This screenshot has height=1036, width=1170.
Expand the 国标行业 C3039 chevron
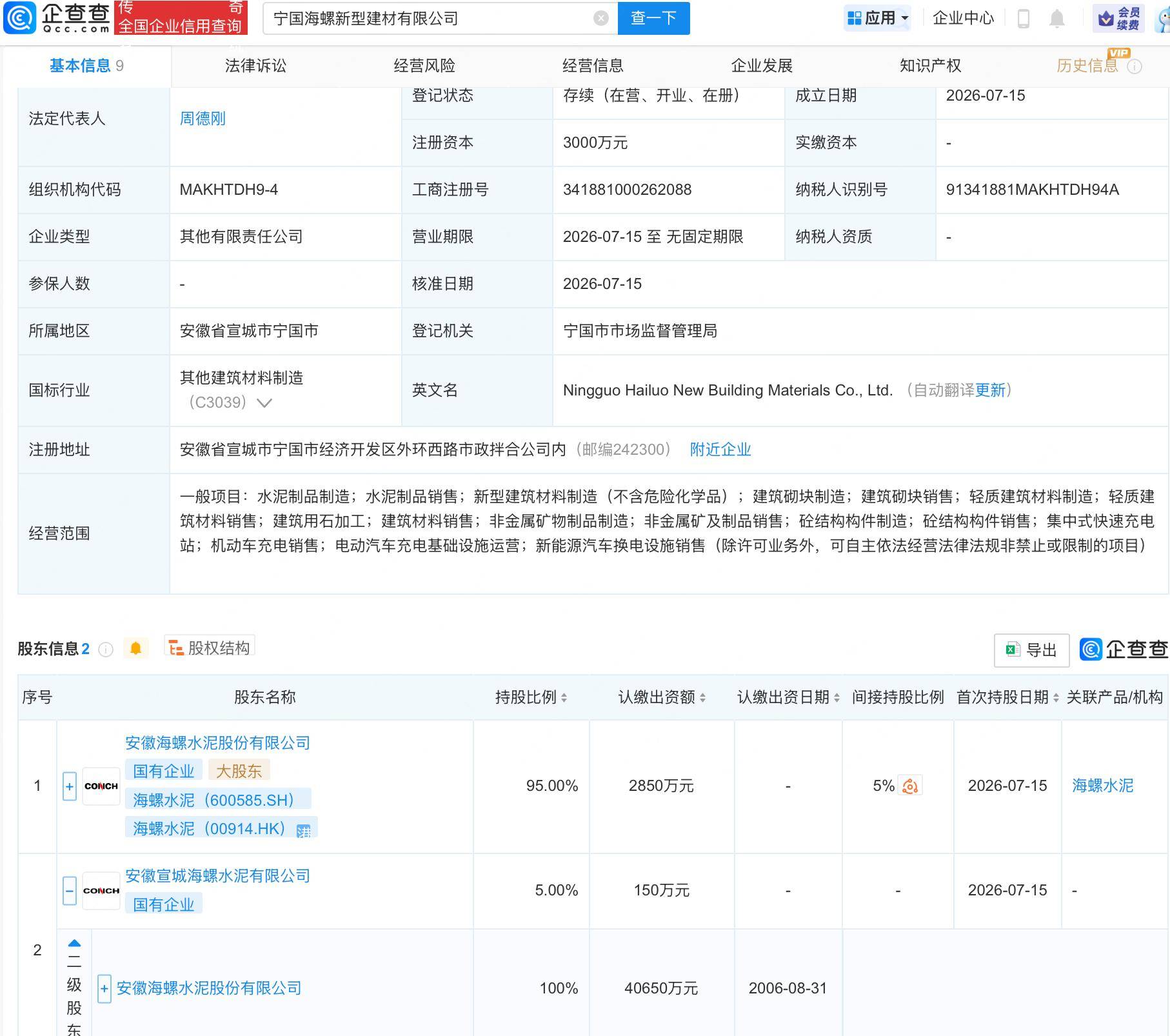(264, 403)
